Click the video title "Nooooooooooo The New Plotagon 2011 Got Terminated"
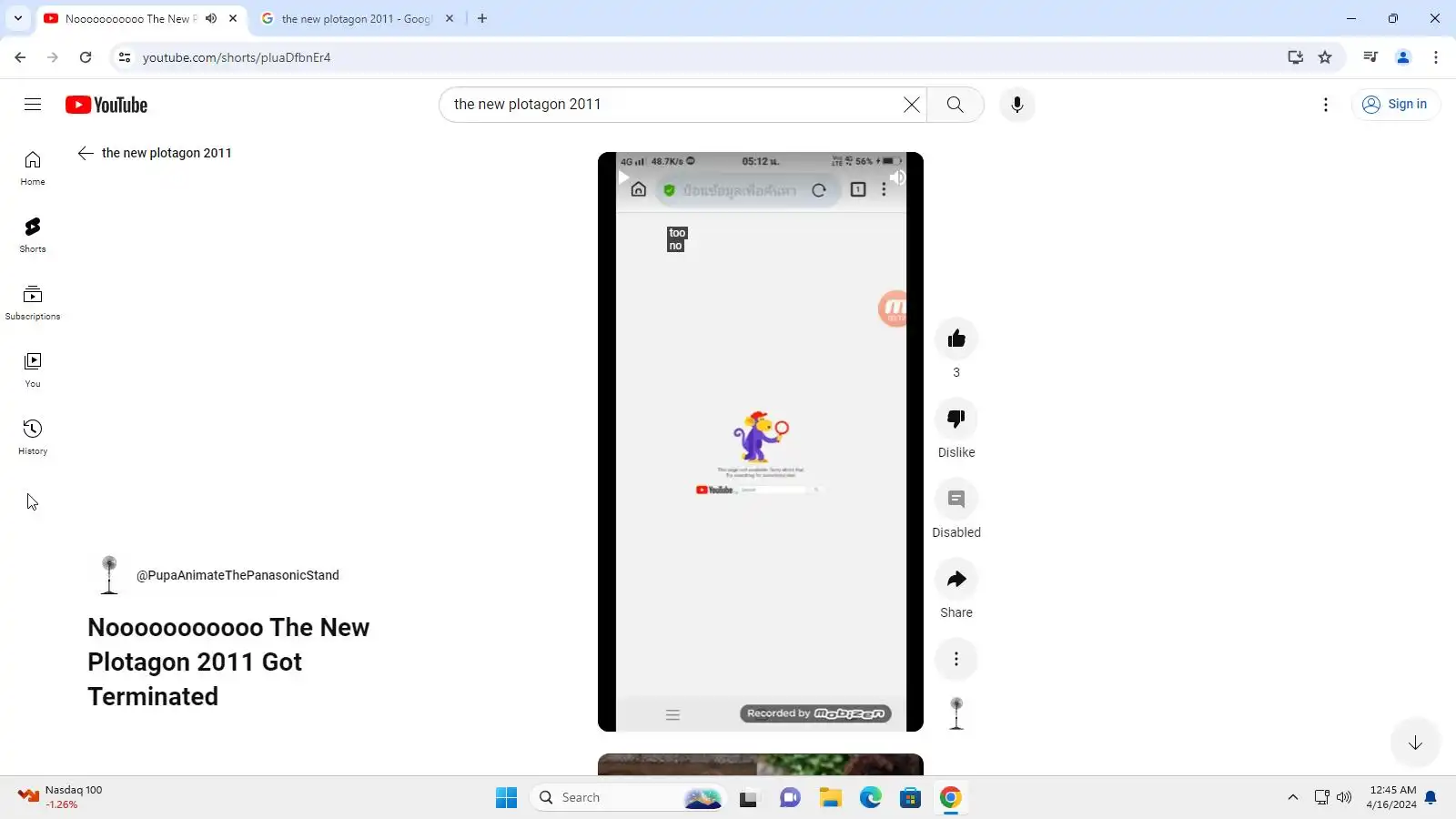The image size is (1456, 819). coord(228,662)
